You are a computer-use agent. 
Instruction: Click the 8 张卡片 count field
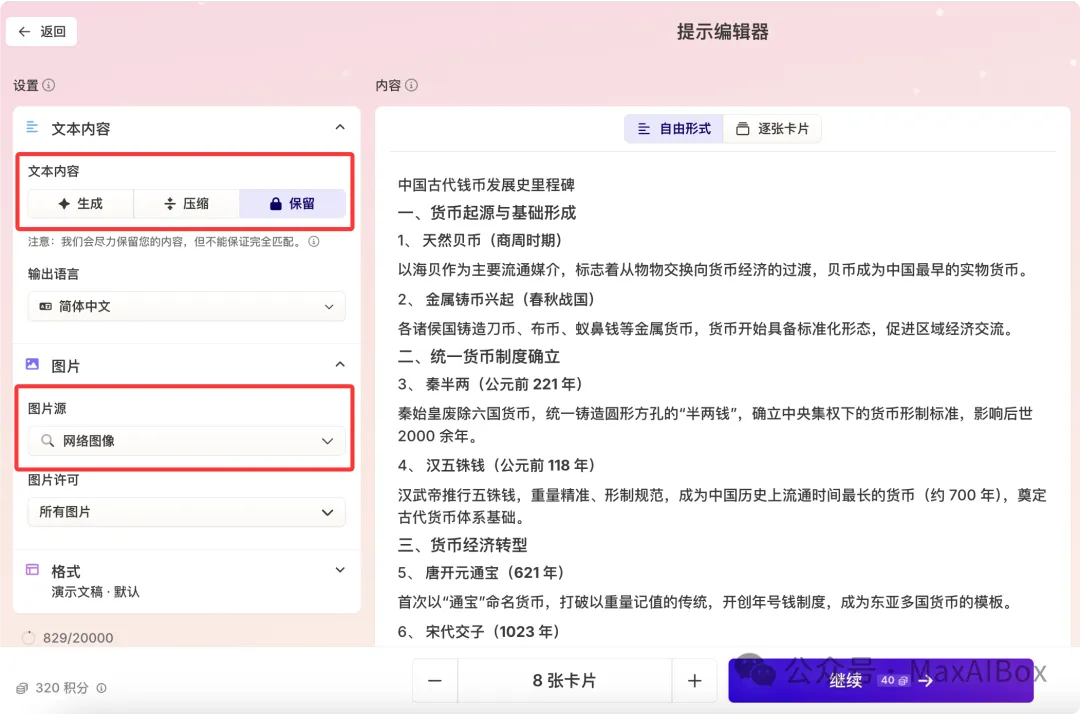564,681
